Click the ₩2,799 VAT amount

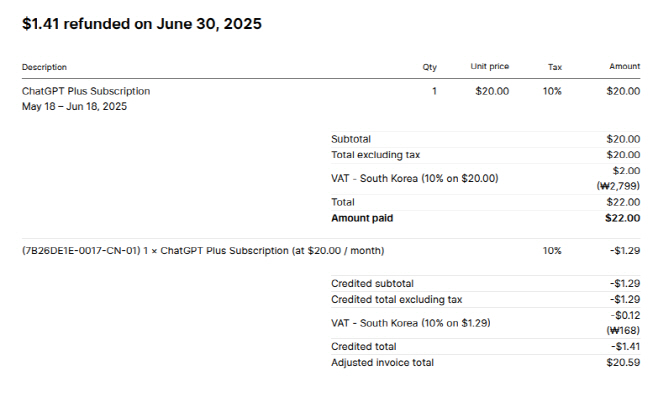coord(618,186)
